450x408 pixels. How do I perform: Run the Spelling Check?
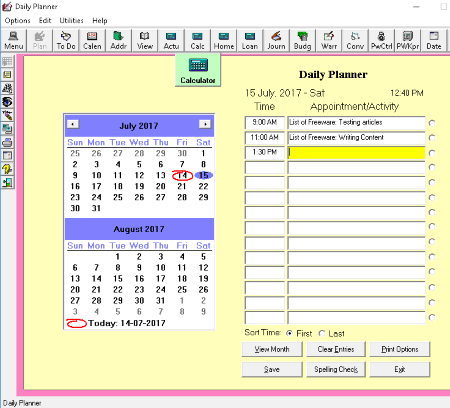[x=336, y=369]
